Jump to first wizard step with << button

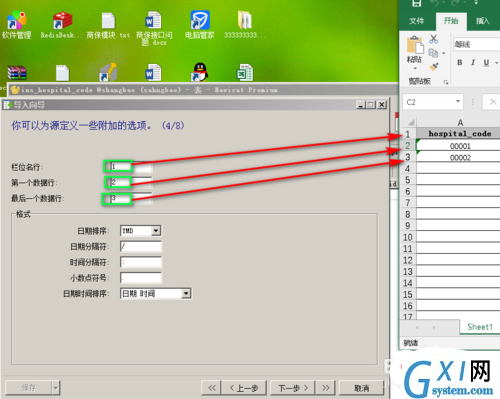[x=212, y=388]
